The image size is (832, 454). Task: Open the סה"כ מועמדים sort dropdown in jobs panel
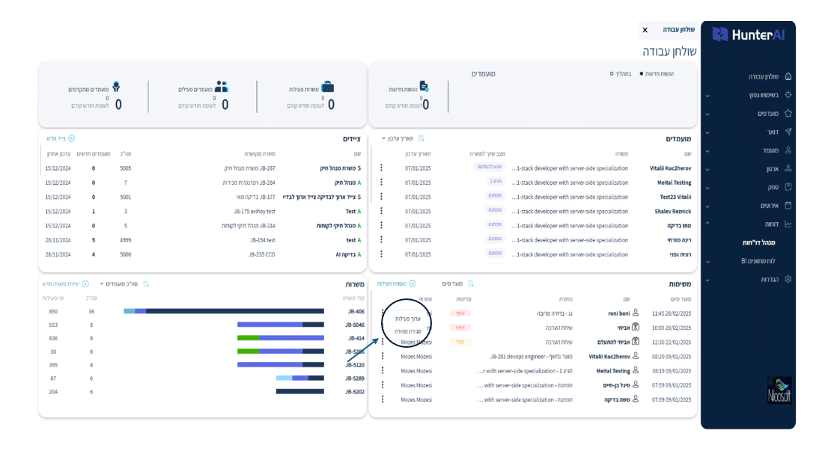(x=119, y=284)
